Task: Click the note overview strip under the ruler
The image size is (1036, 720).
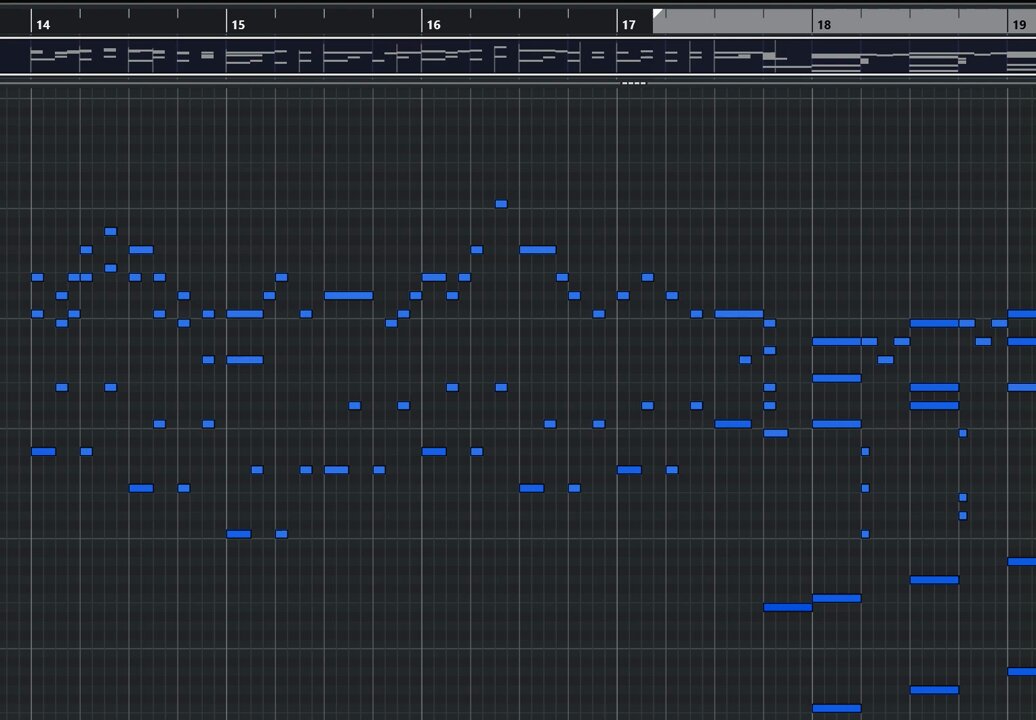Action: point(518,57)
